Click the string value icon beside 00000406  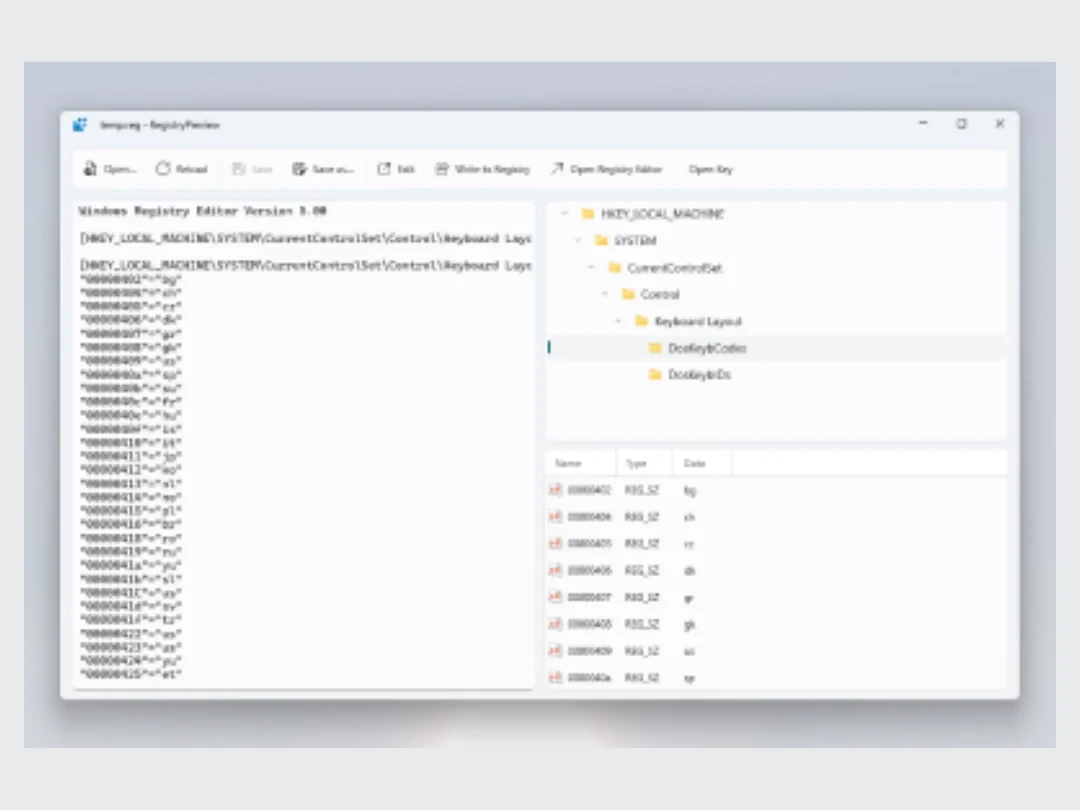point(555,570)
